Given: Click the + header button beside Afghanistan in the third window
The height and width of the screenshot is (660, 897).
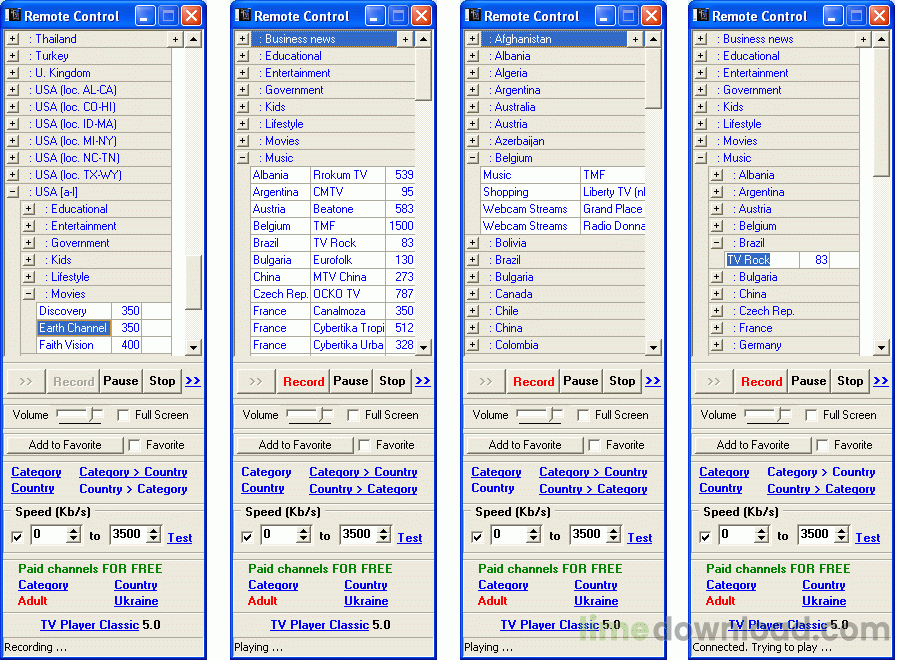Looking at the screenshot, I should coord(635,39).
